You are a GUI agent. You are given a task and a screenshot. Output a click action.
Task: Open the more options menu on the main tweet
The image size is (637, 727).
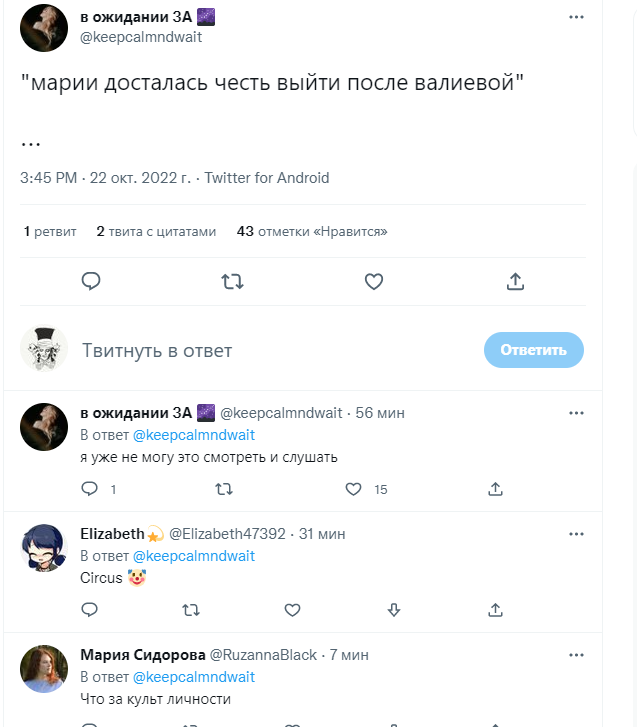click(576, 17)
